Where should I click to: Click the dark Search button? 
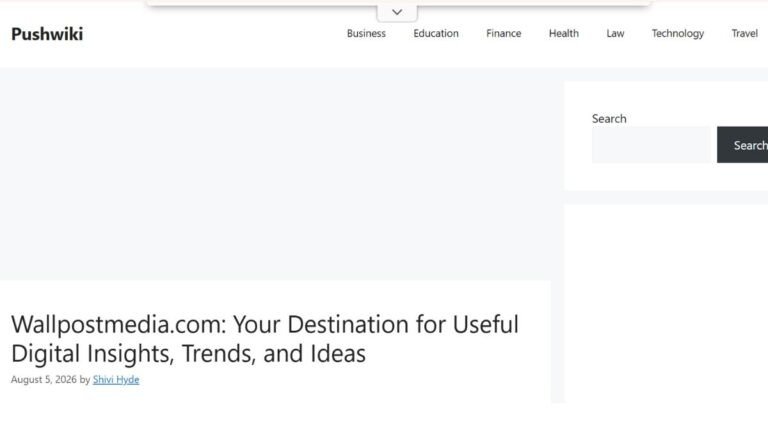(x=743, y=145)
